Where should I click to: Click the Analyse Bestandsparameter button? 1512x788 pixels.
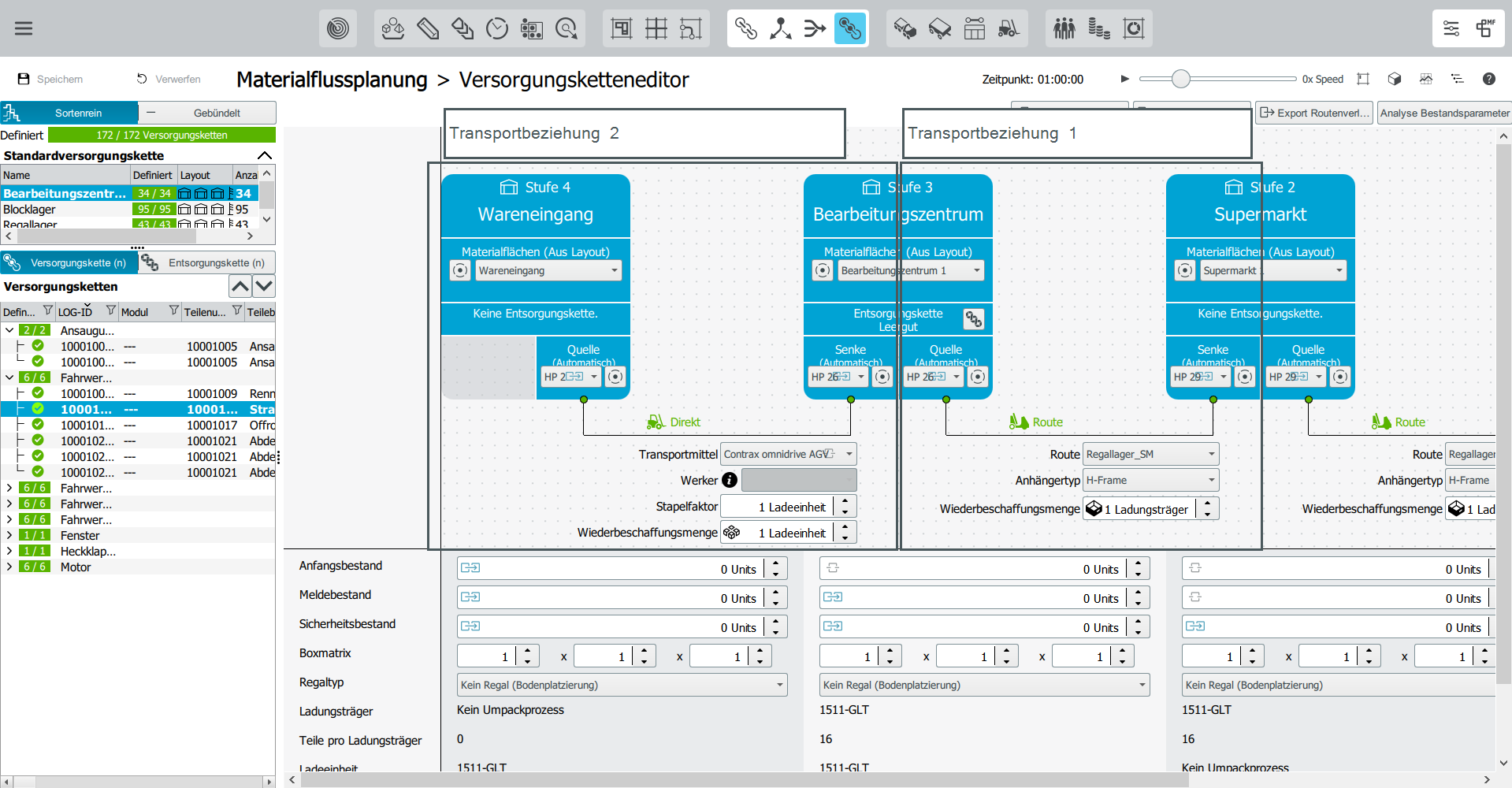(1444, 113)
